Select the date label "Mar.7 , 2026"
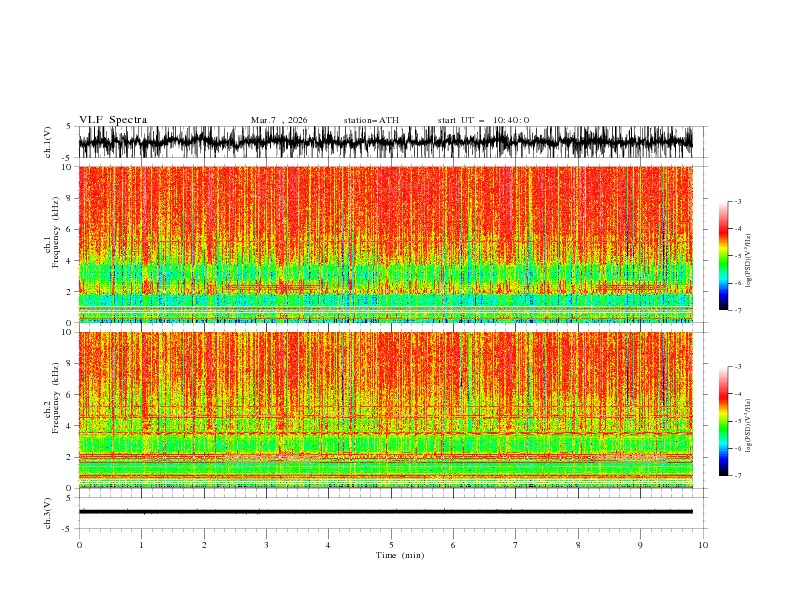The height and width of the screenshot is (612, 792). tap(279, 120)
